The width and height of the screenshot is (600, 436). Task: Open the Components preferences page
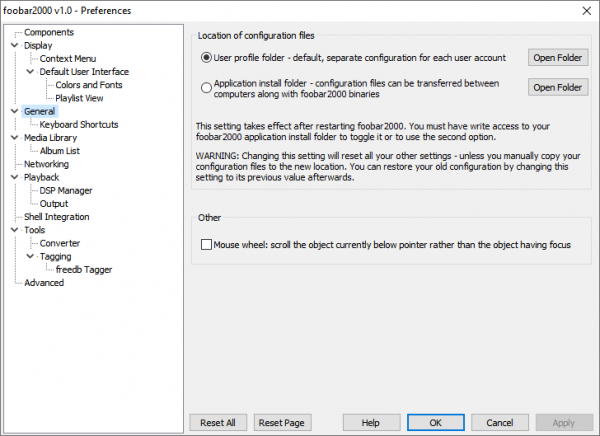[x=48, y=33]
